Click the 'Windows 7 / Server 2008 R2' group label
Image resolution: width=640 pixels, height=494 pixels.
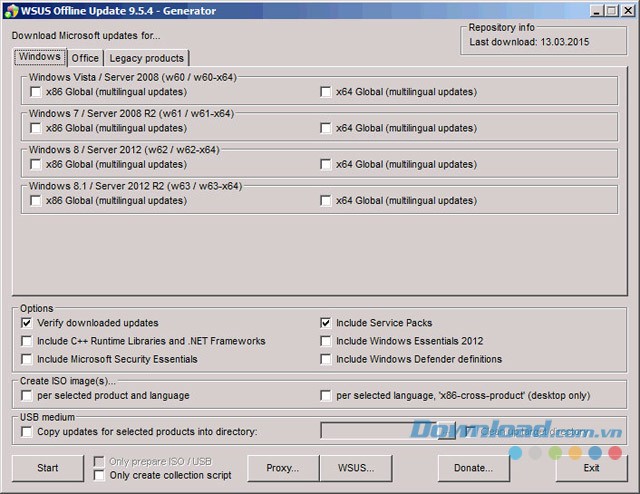click(131, 113)
